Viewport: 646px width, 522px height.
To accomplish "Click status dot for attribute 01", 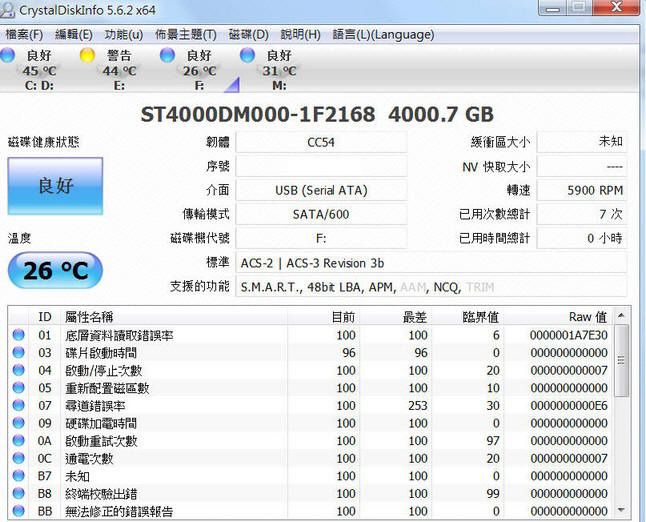I will (x=19, y=335).
